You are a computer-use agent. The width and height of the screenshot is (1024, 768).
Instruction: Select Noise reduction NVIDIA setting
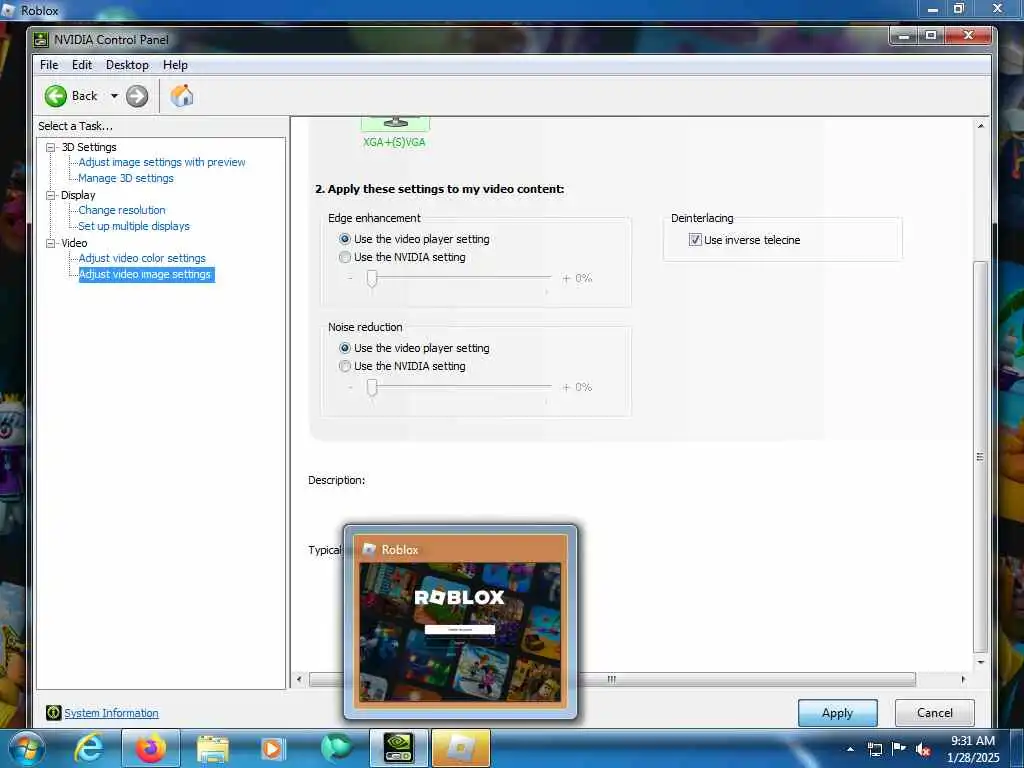click(345, 366)
